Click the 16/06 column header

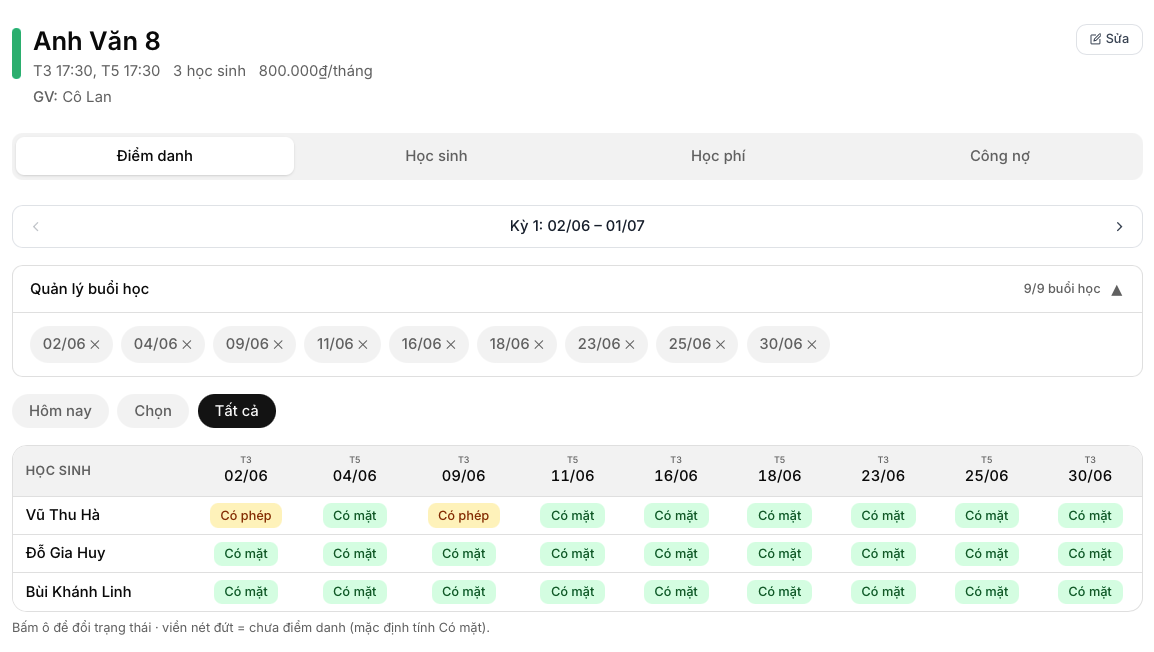[x=676, y=470]
